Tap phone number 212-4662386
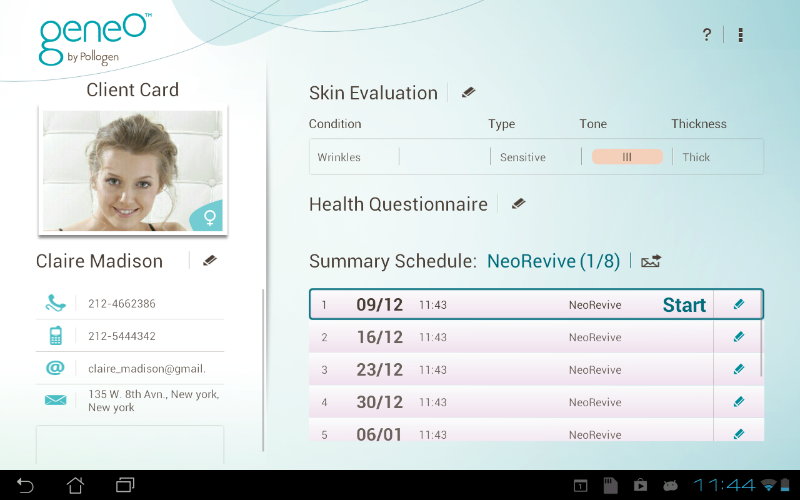The image size is (800, 500). click(122, 304)
